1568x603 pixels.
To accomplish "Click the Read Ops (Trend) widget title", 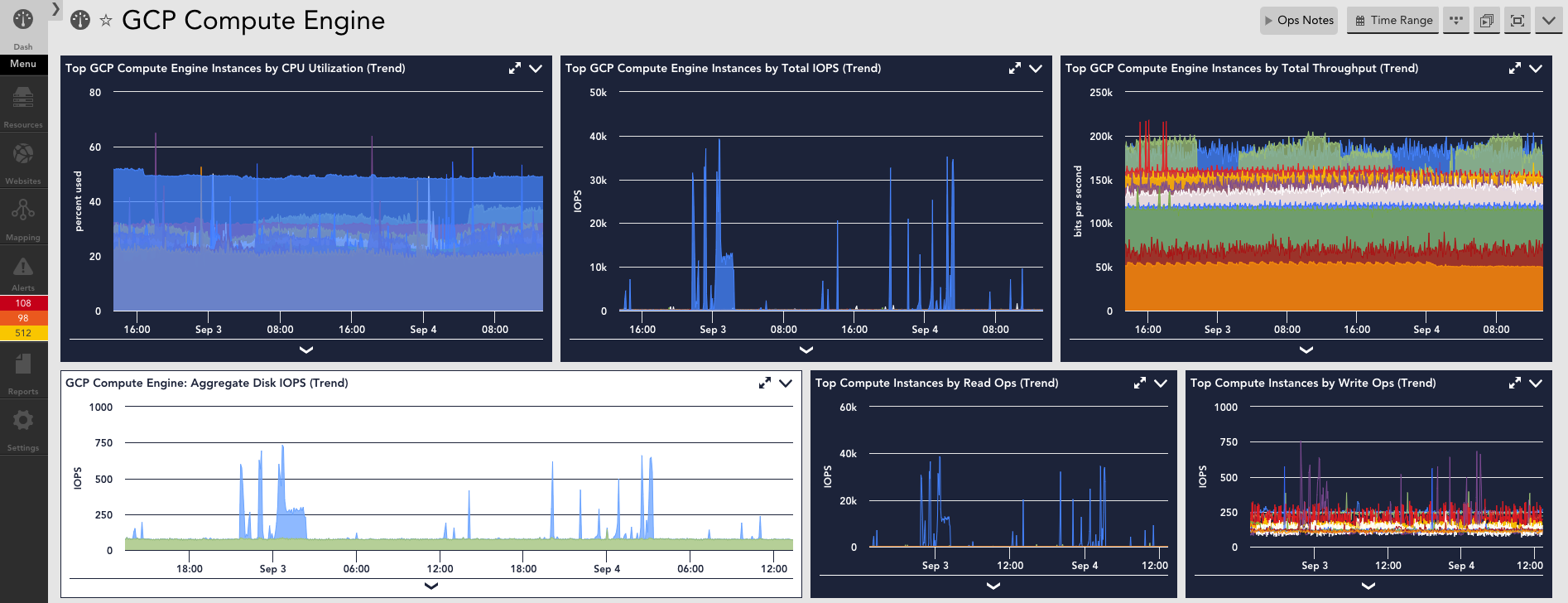I will pos(937,384).
